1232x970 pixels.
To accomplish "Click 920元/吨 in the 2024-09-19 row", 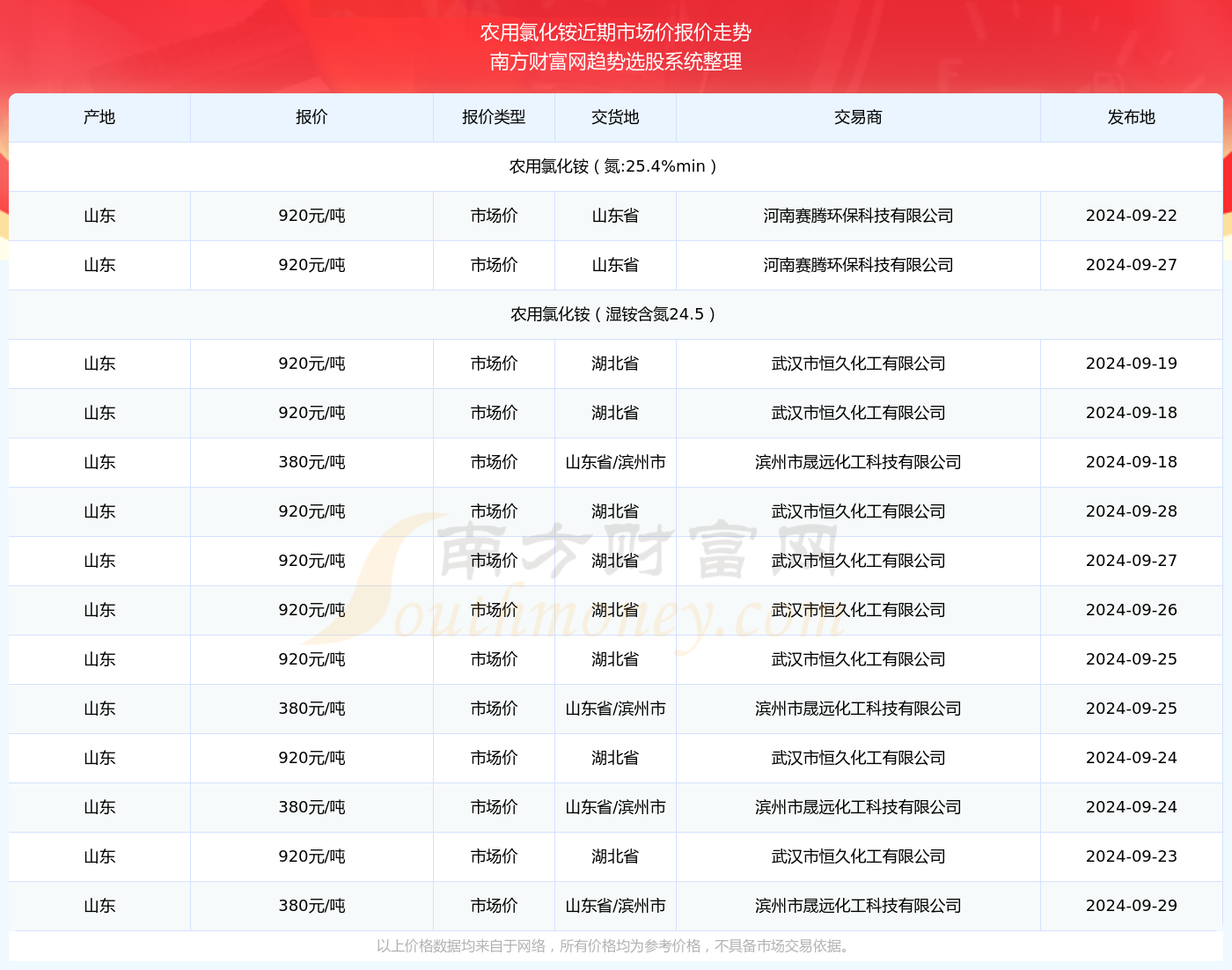I will click(x=312, y=364).
